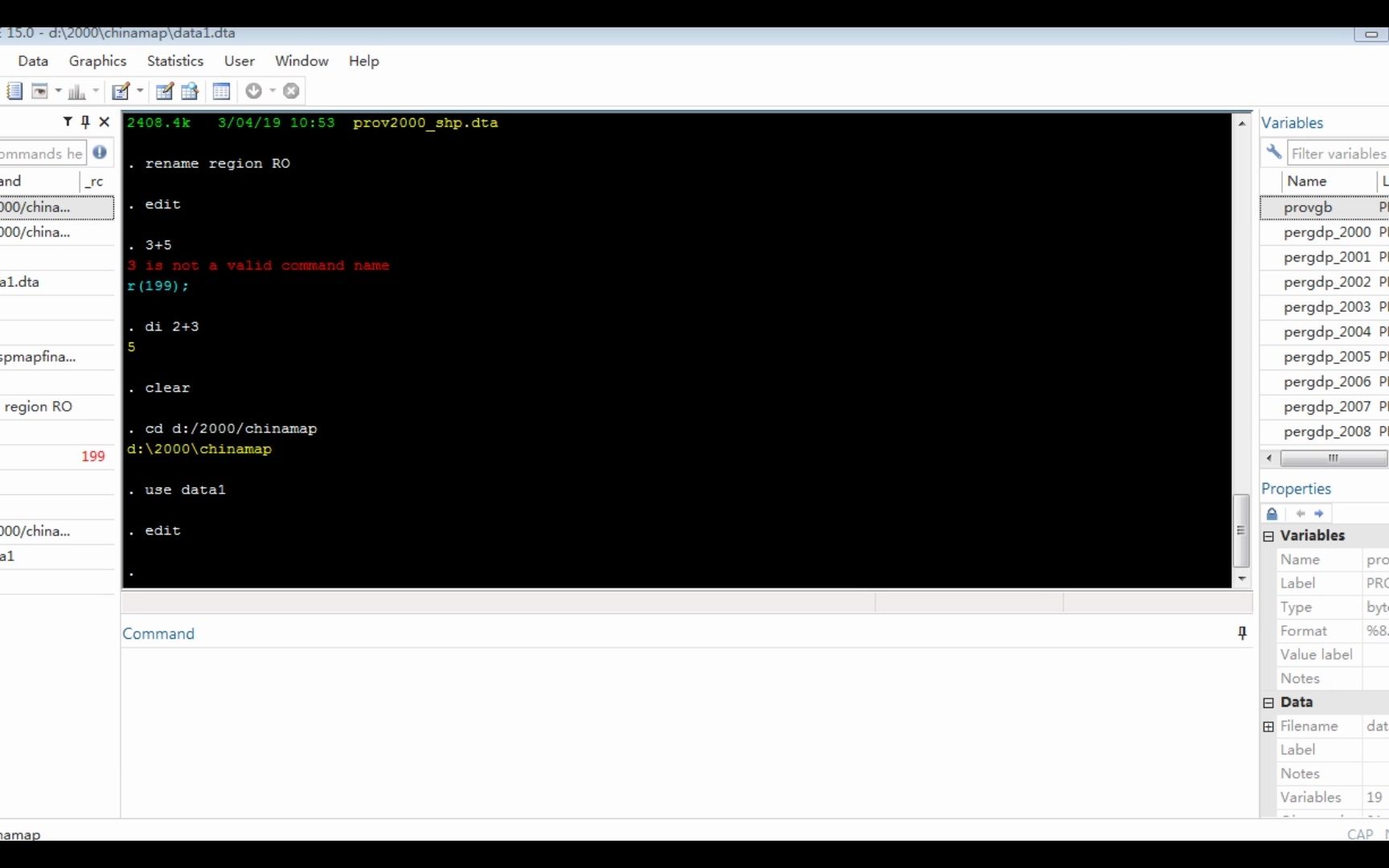Open the Data menu
Viewport: 1389px width, 868px height.
33,61
